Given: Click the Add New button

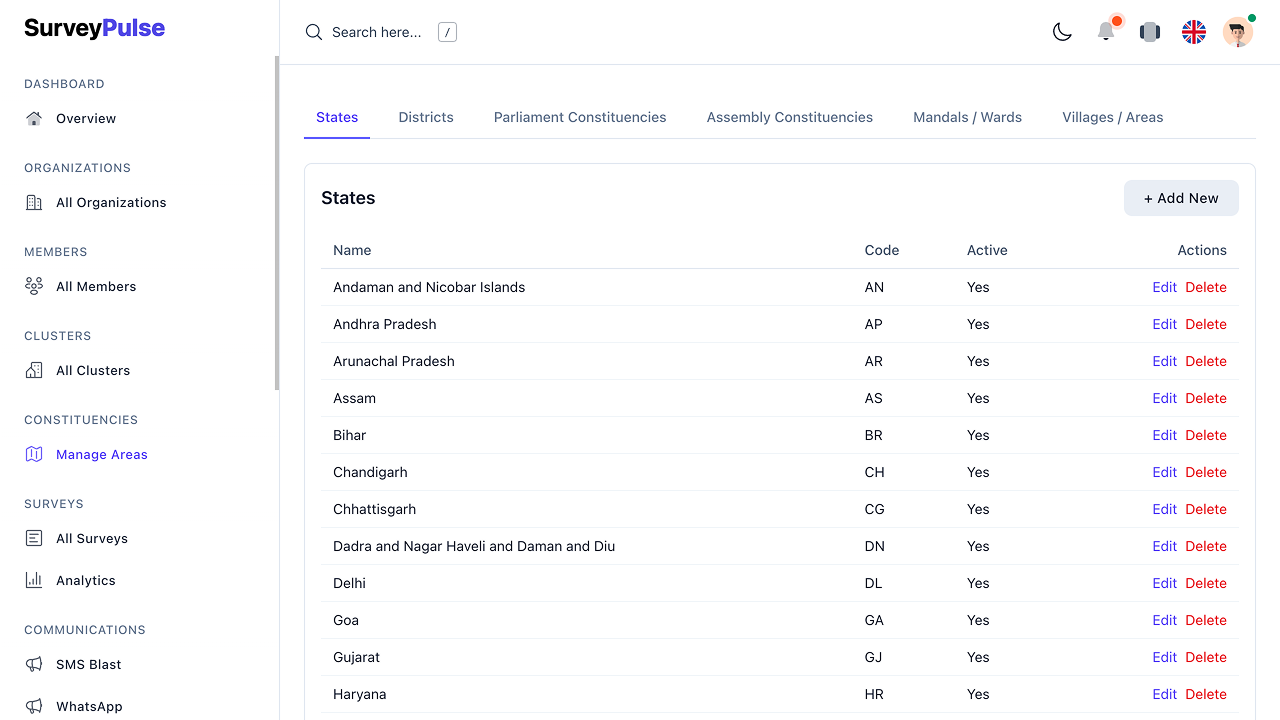Looking at the screenshot, I should pos(1181,198).
